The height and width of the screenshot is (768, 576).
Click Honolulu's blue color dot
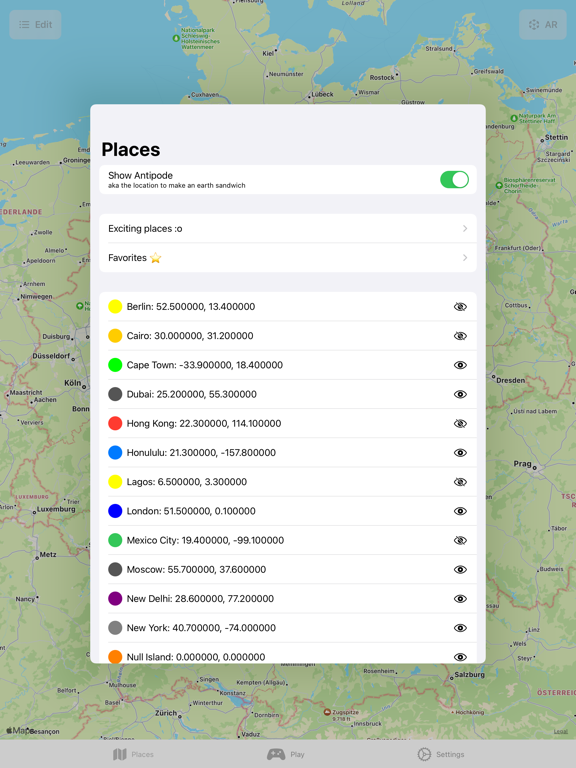pos(115,453)
